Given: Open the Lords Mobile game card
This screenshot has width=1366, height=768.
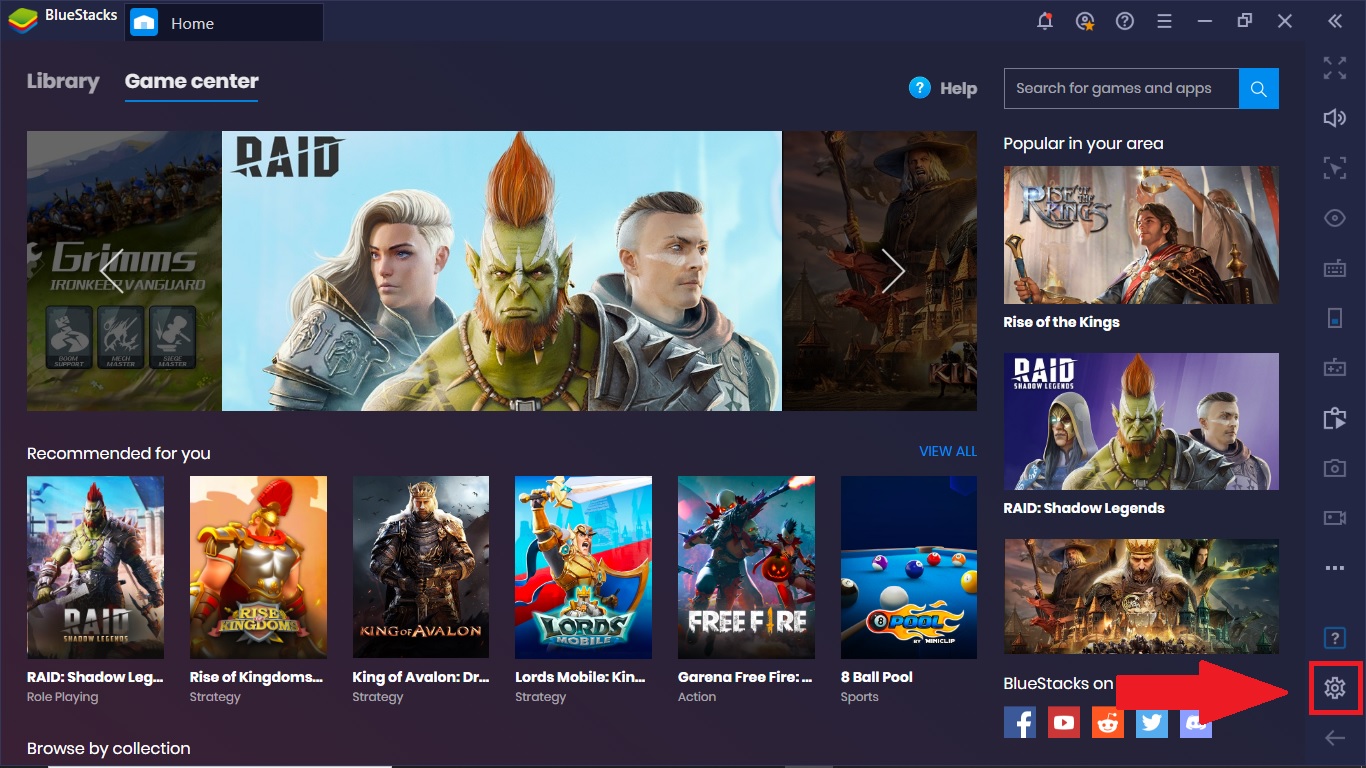Looking at the screenshot, I should (583, 568).
